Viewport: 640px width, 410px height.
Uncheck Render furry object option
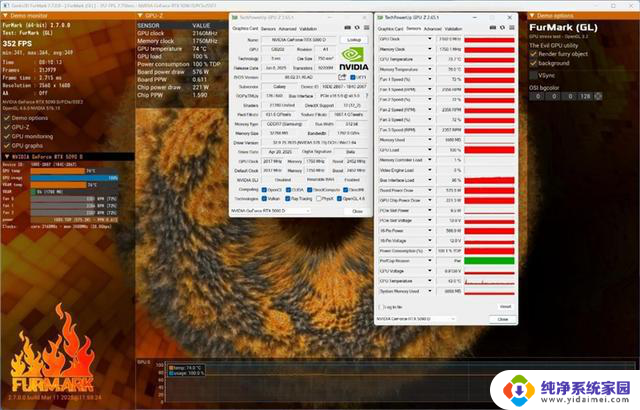(x=533, y=54)
